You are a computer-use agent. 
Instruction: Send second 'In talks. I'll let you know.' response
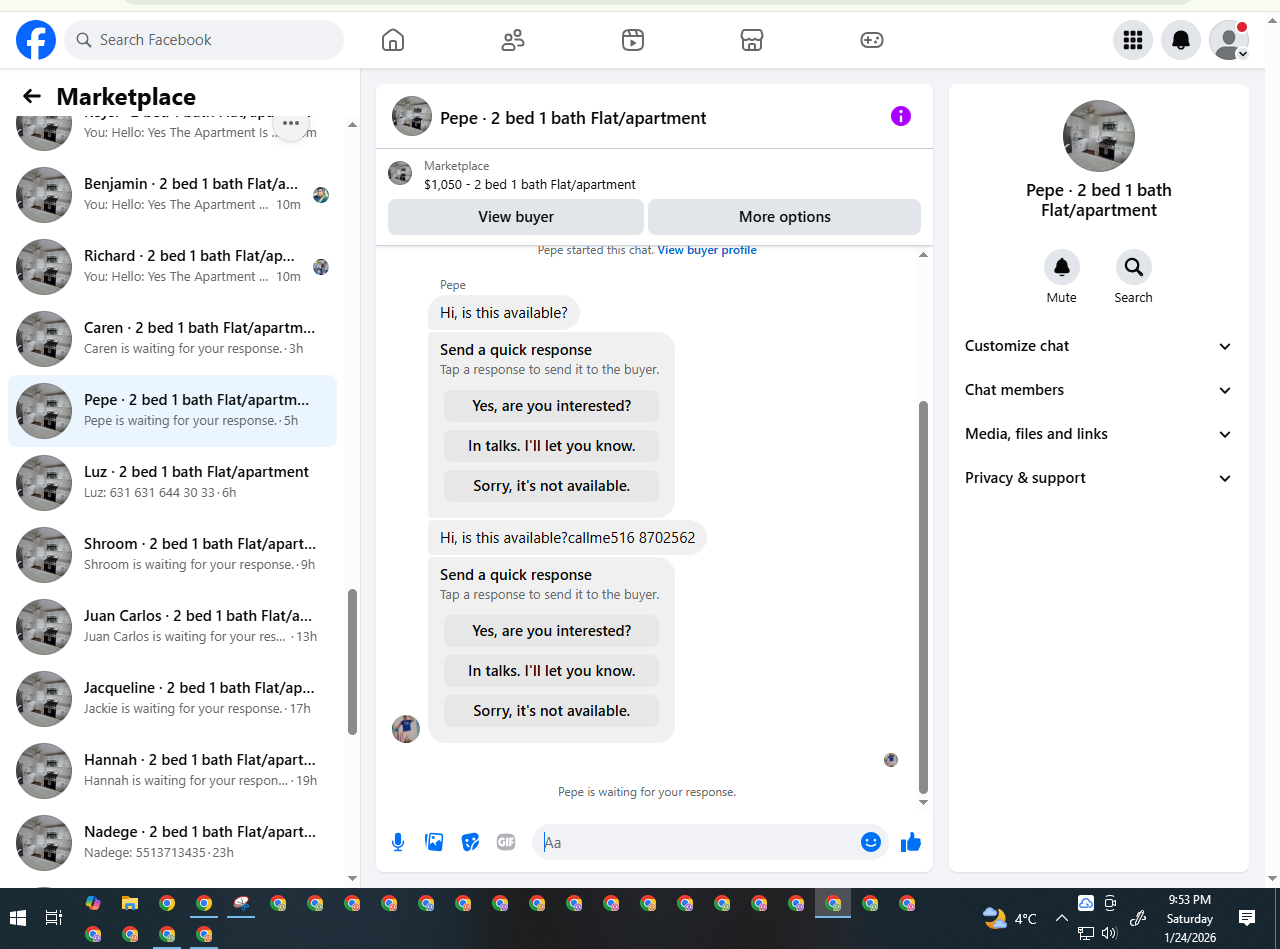click(x=552, y=671)
